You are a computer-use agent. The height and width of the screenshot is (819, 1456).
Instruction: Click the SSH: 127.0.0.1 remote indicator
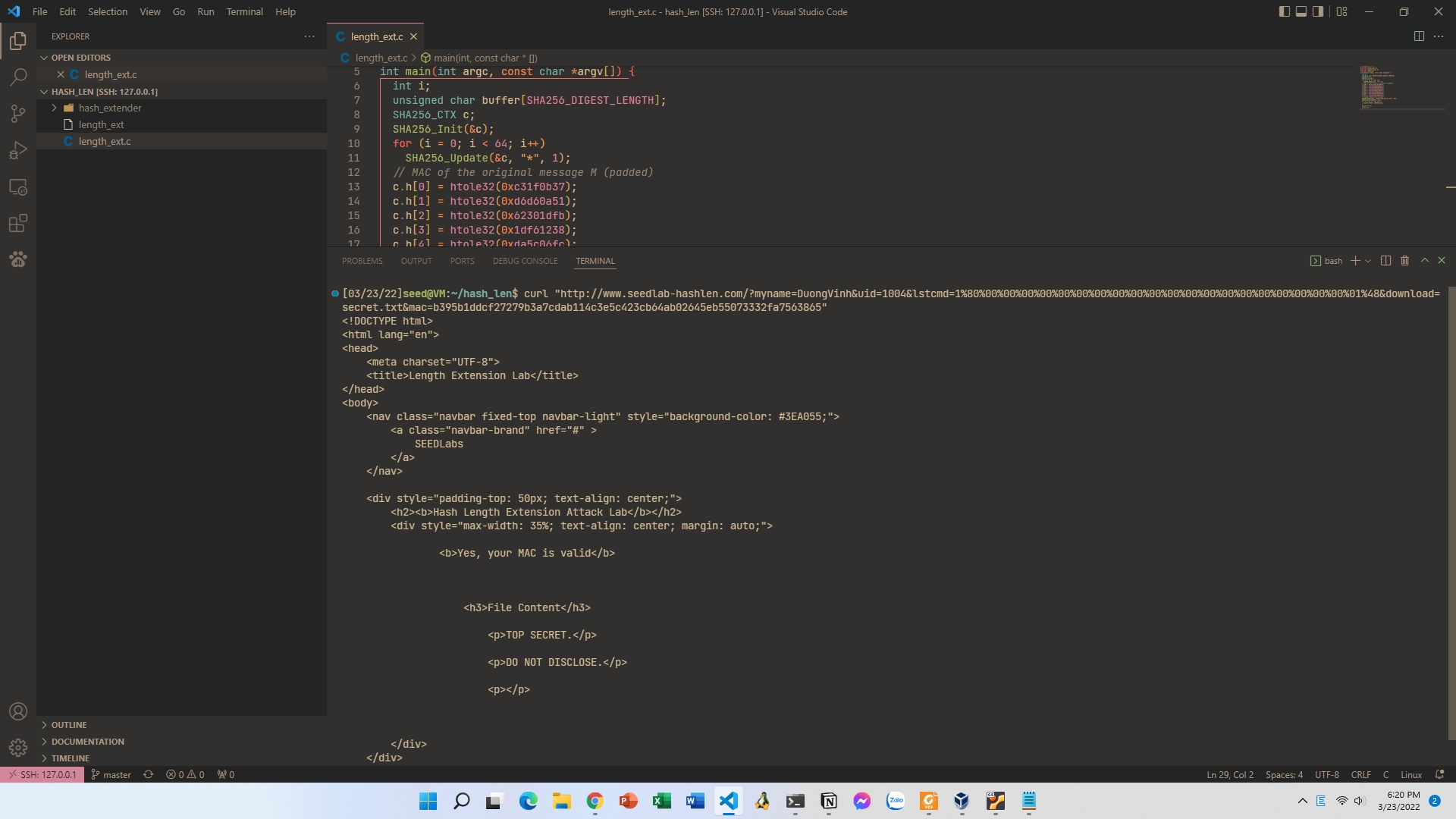pos(42,774)
